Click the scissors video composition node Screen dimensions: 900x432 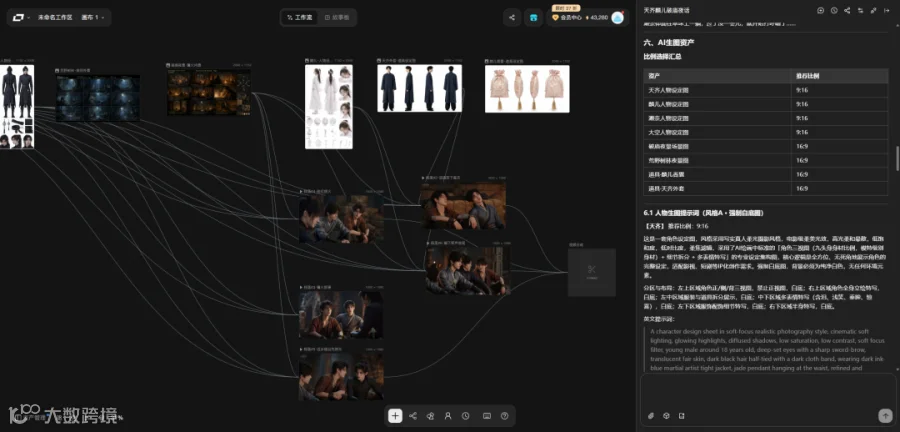tap(592, 272)
